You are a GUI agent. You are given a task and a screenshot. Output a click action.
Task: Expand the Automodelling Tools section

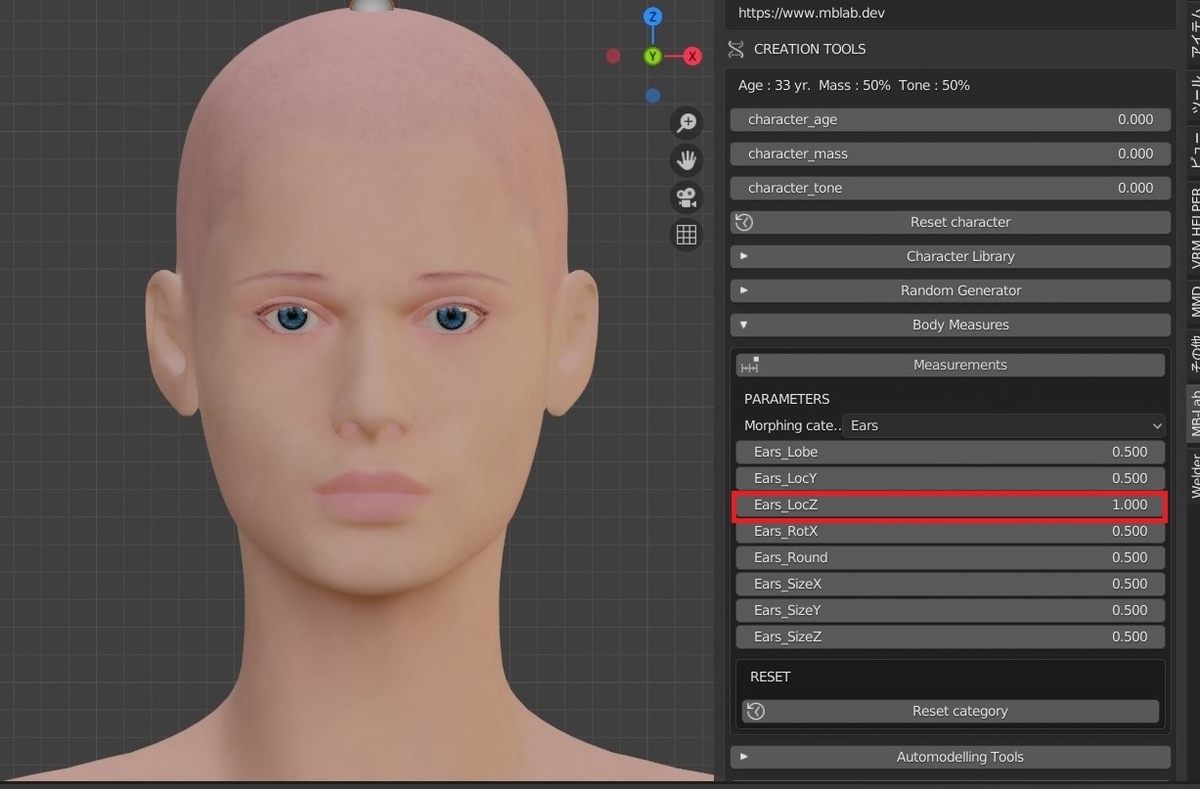click(950, 757)
